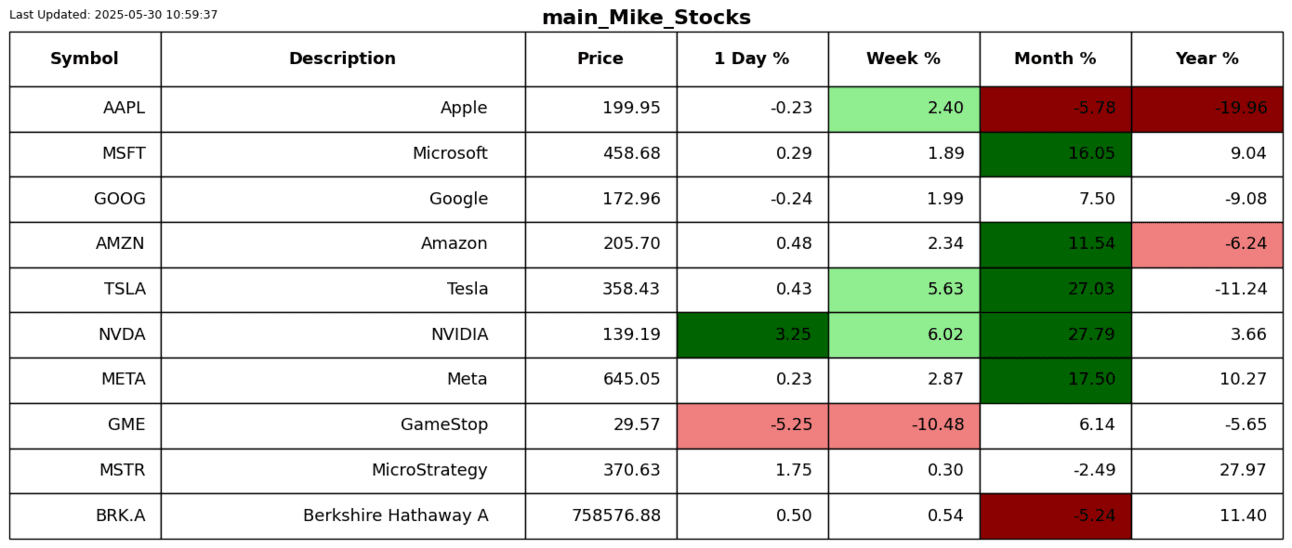1292x548 pixels.
Task: Click the Month % column header
Action: point(1055,59)
